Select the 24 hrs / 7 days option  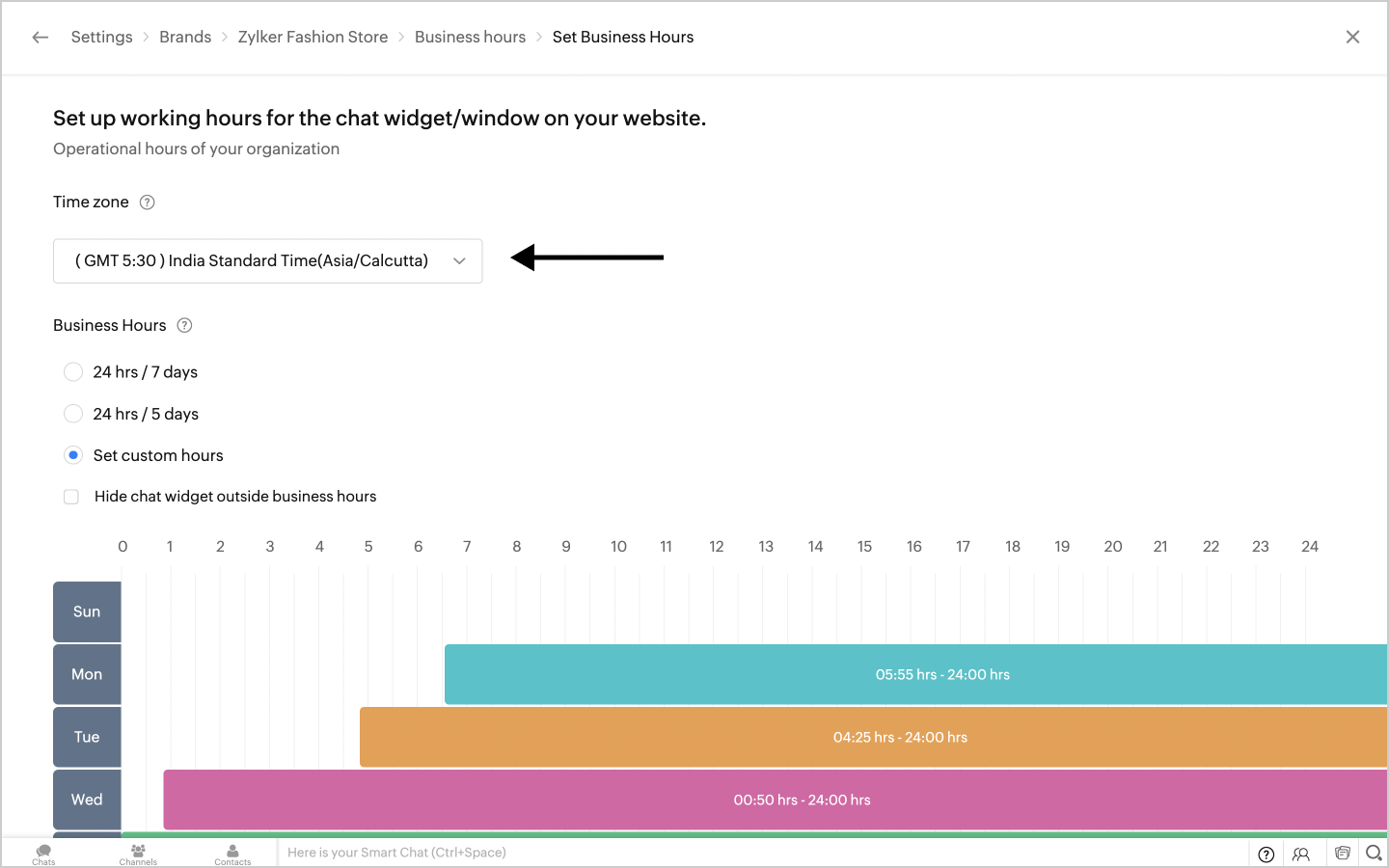[x=73, y=372]
